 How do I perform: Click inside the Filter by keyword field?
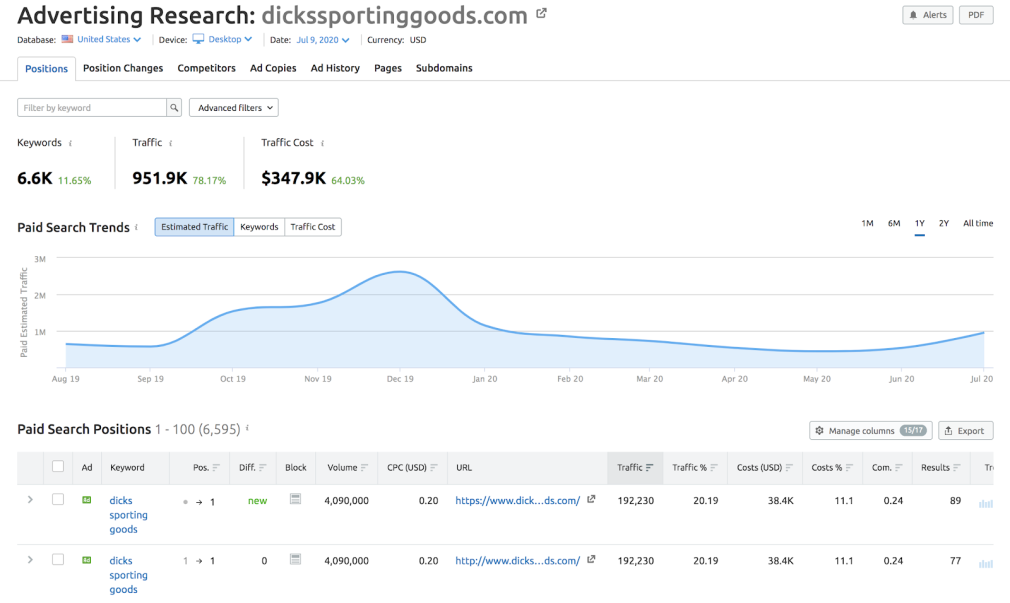(90, 107)
